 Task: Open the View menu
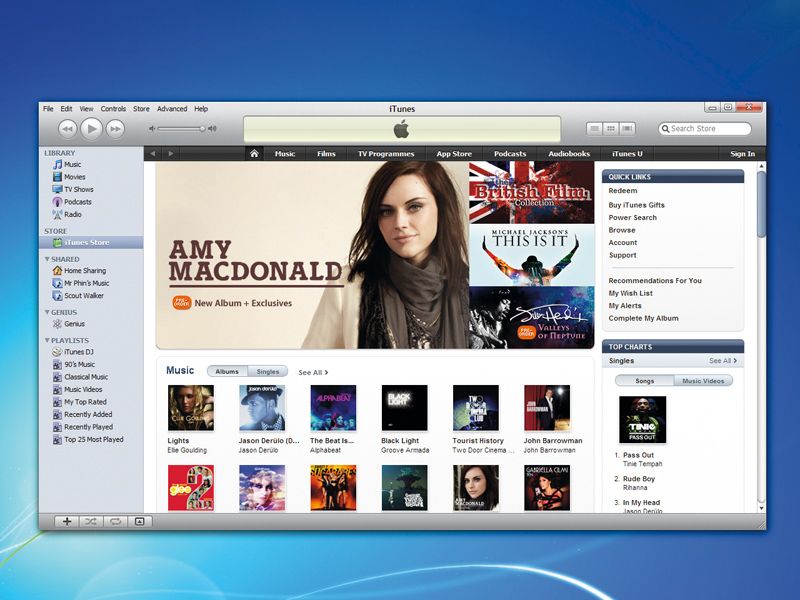(86, 109)
